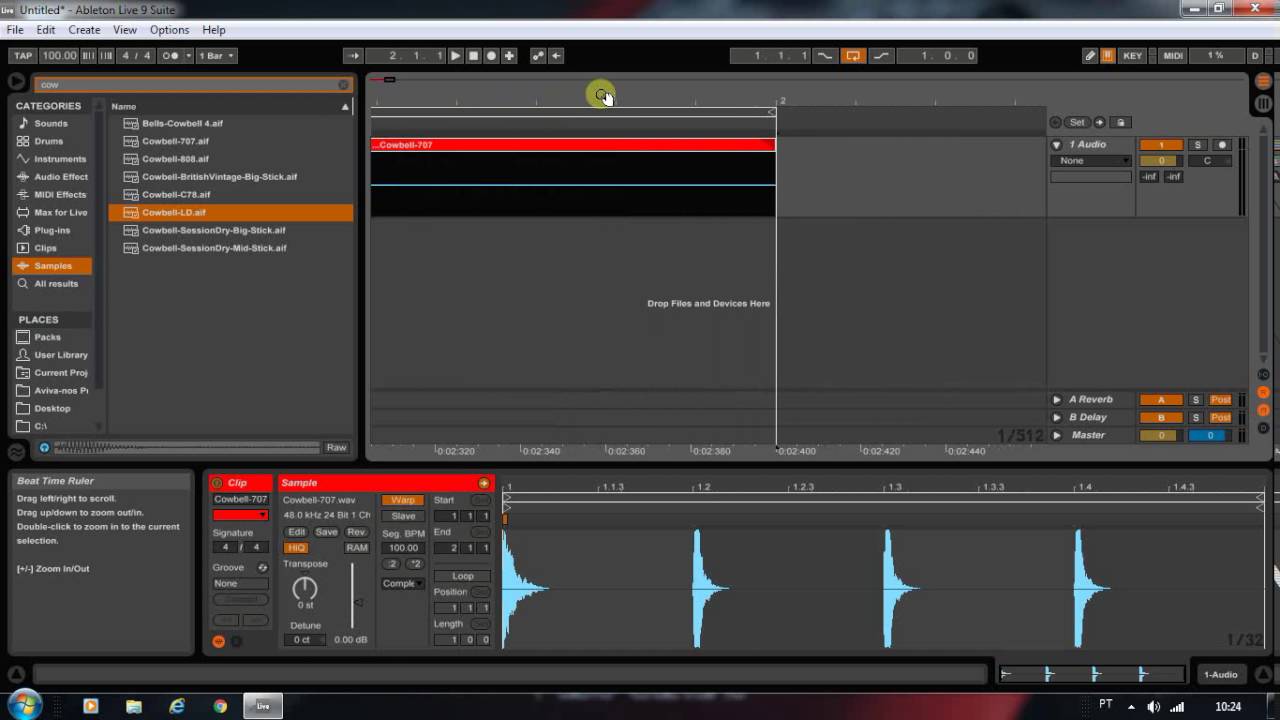Open 1 Audio track None chooser

[x=1091, y=161]
